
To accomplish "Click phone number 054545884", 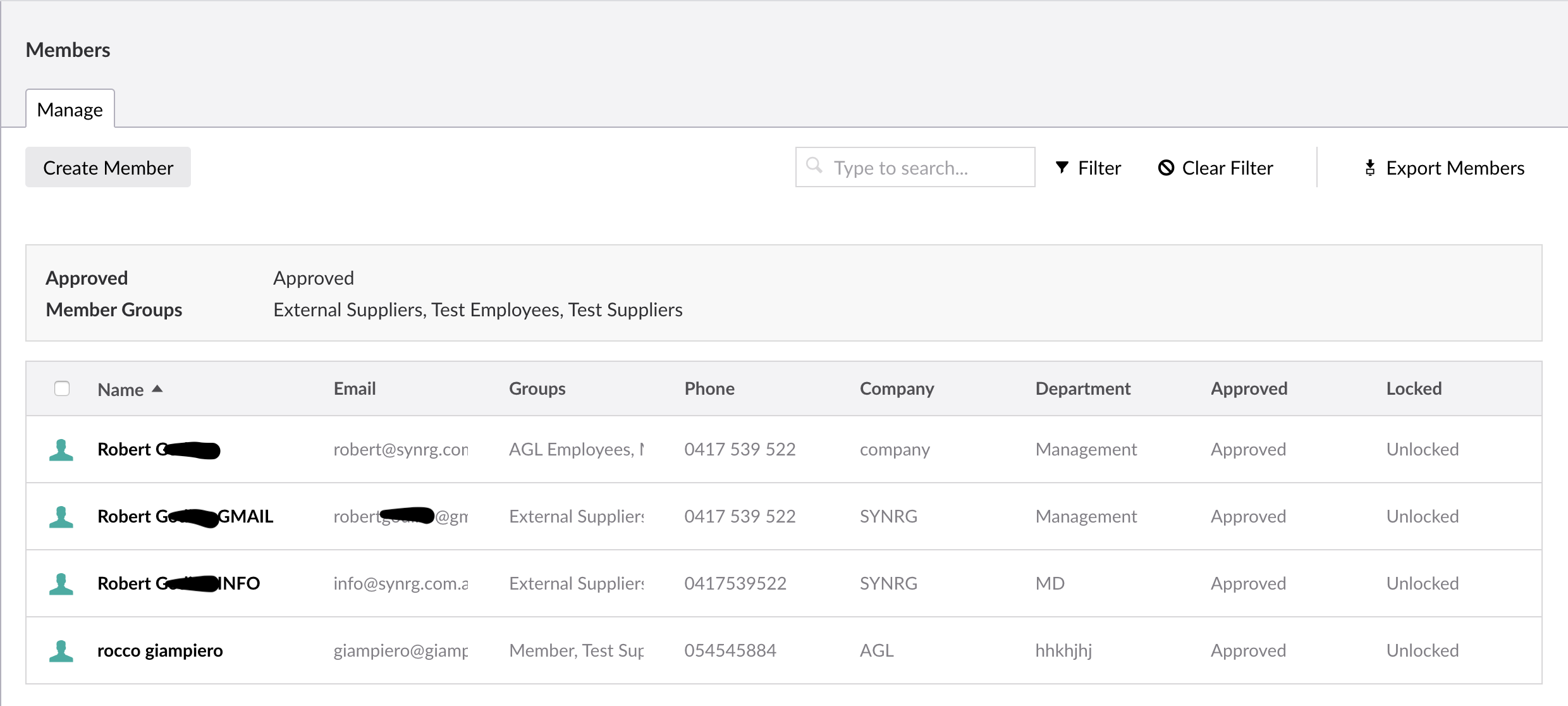I will 730,650.
